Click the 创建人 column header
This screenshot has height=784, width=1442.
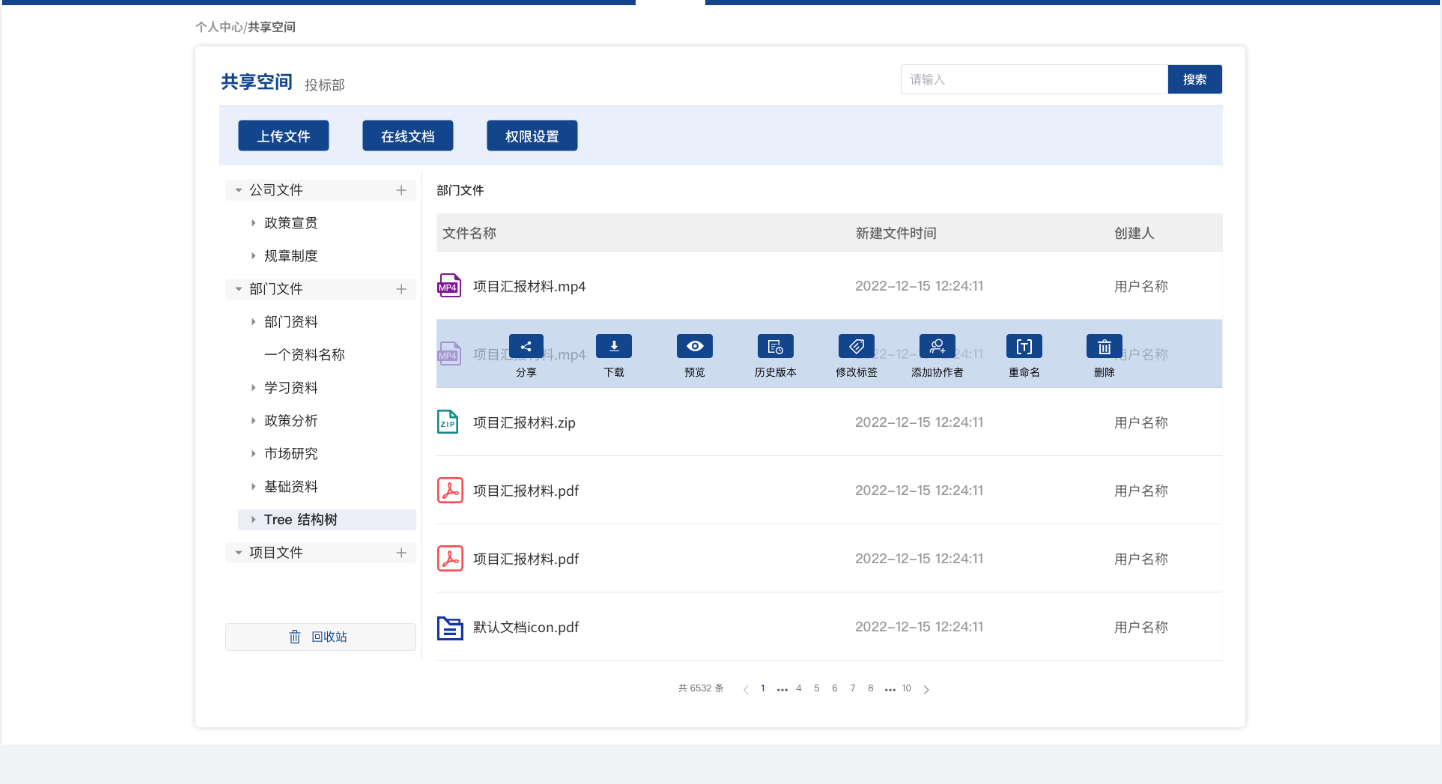[x=1135, y=233]
